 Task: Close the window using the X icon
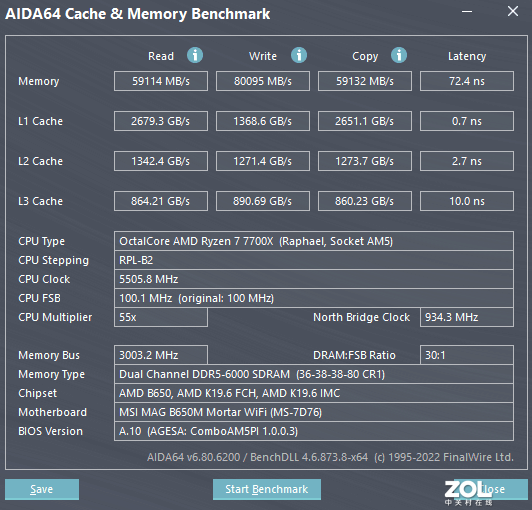[513, 11]
